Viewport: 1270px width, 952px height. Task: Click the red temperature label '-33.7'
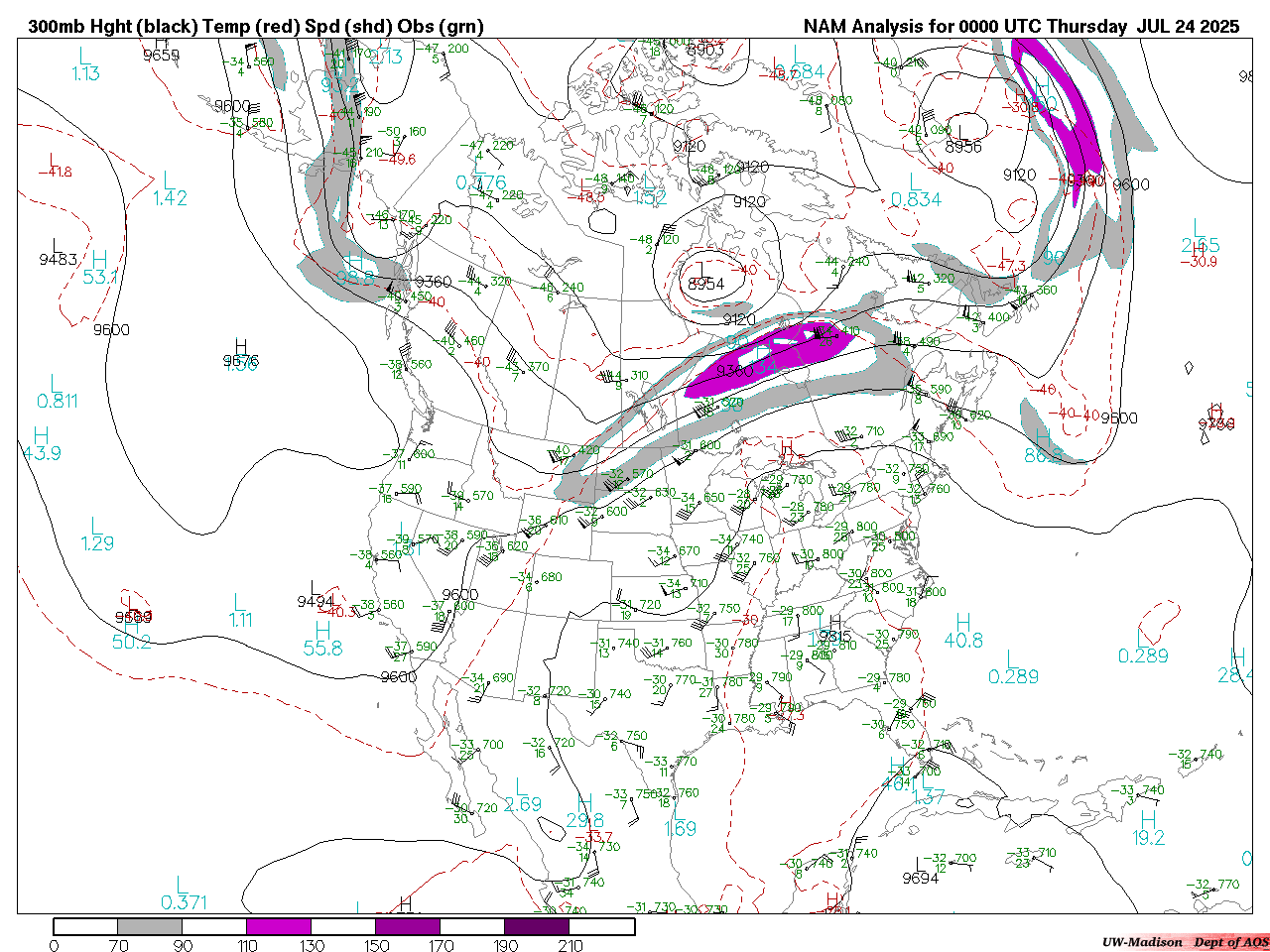596,838
